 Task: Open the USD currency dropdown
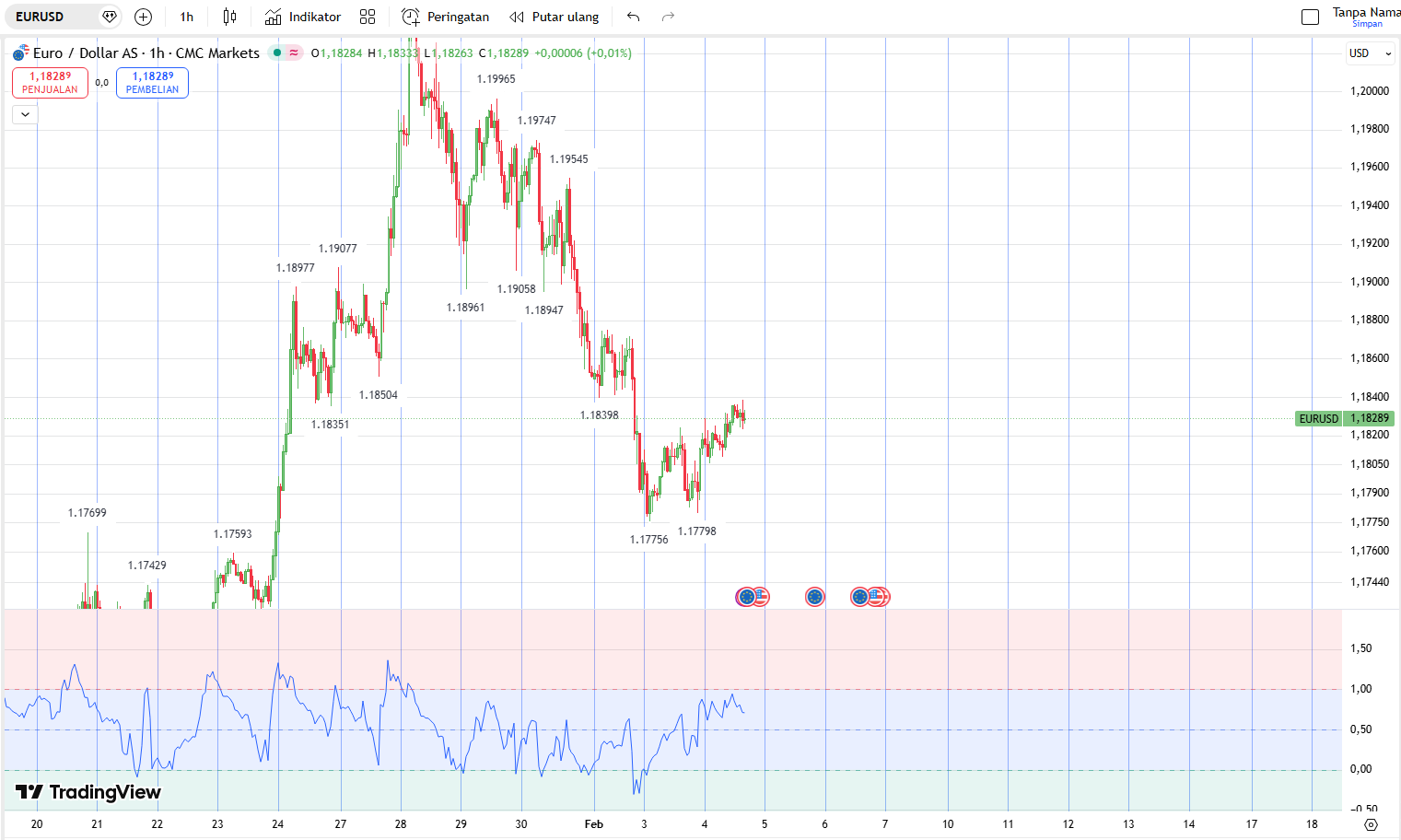pyautogui.click(x=1370, y=53)
